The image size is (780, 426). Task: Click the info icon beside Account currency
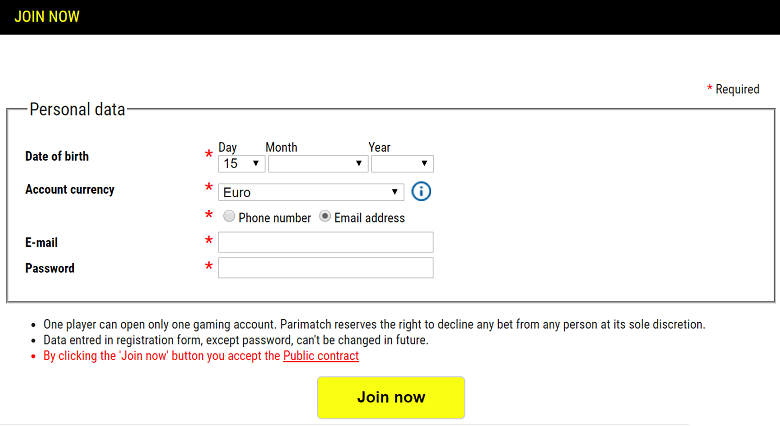pos(421,191)
